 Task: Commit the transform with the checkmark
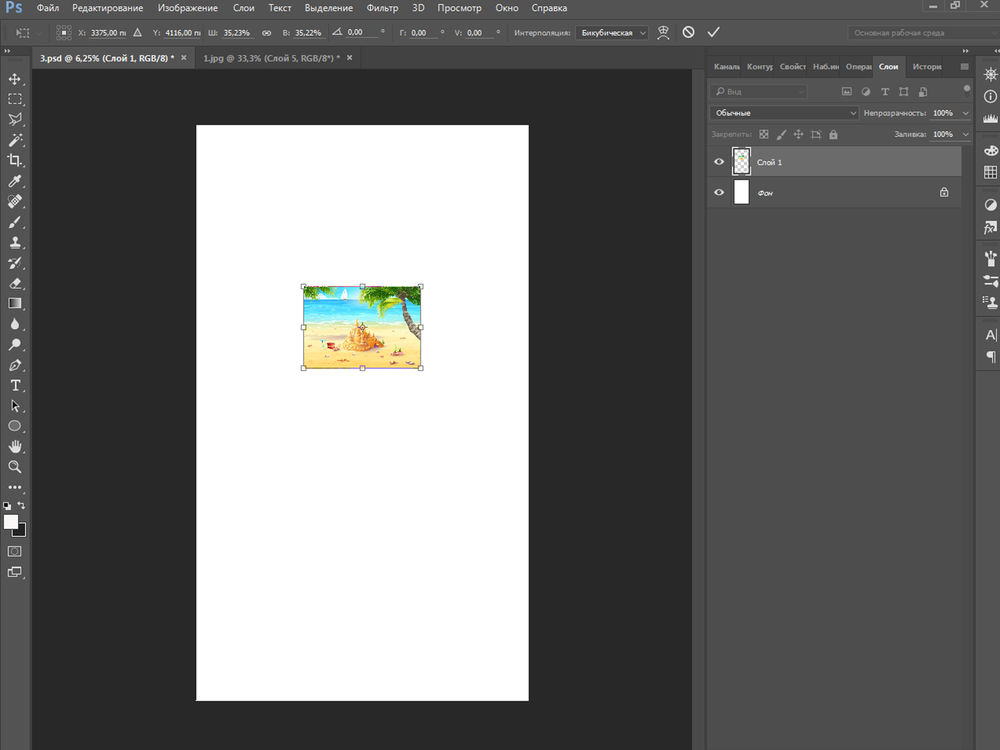713,32
